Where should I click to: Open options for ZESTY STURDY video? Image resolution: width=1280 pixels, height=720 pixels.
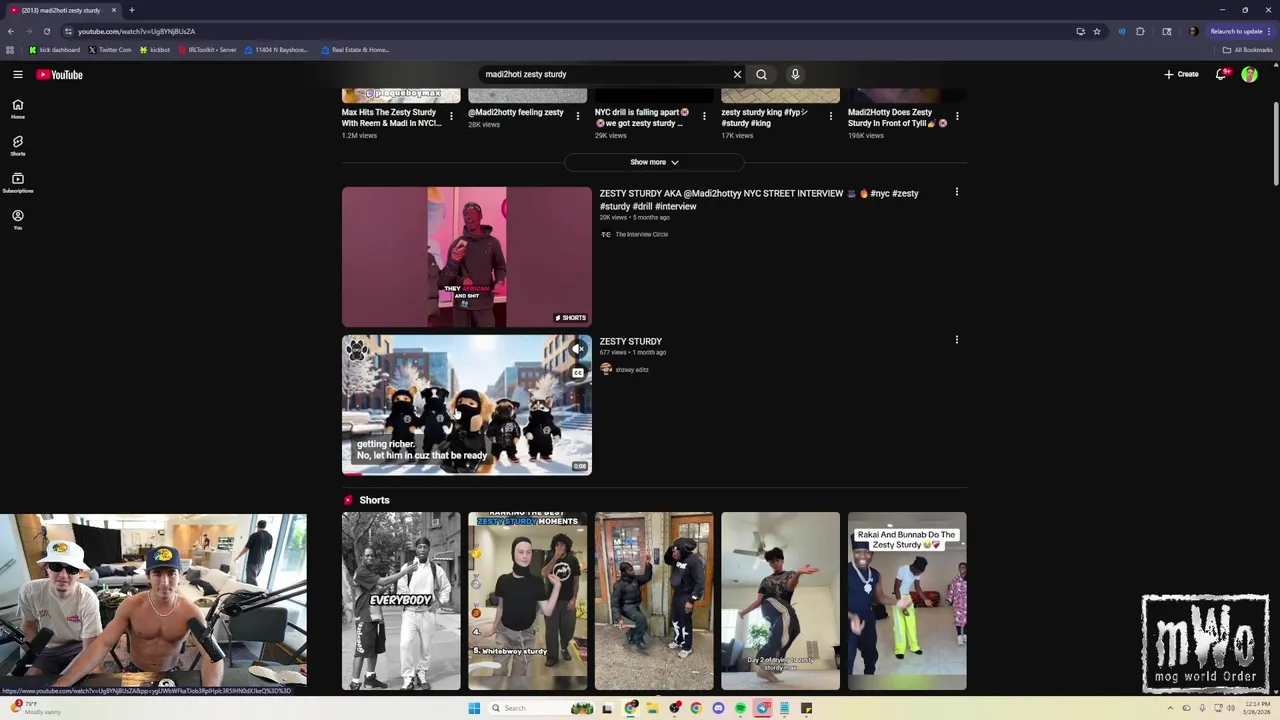tap(956, 340)
